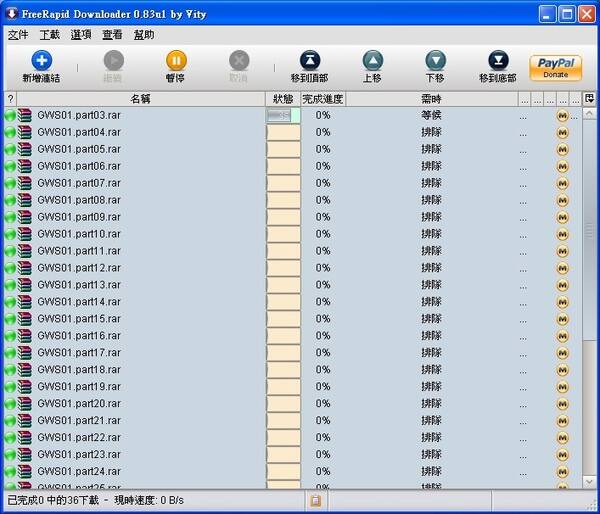
Task: Click the greyed Resume (繼續) play icon
Action: click(114, 60)
